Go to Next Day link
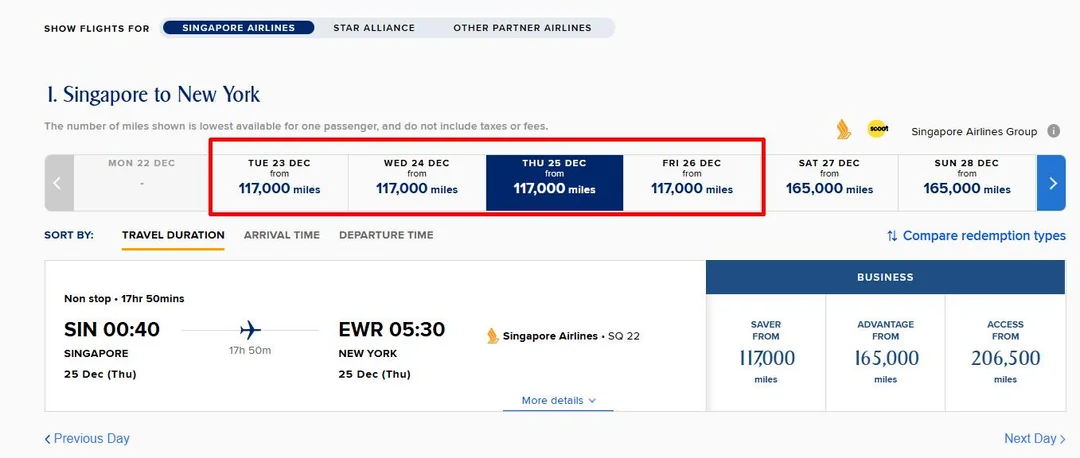Viewport: 1080px width, 458px height. tap(1034, 438)
